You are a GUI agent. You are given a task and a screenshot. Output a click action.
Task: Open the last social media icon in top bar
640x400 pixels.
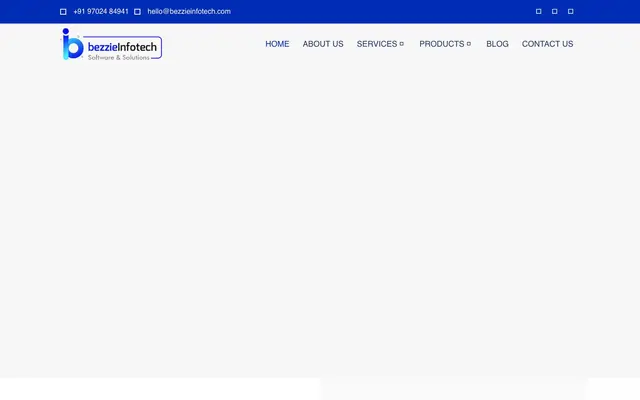point(571,11)
